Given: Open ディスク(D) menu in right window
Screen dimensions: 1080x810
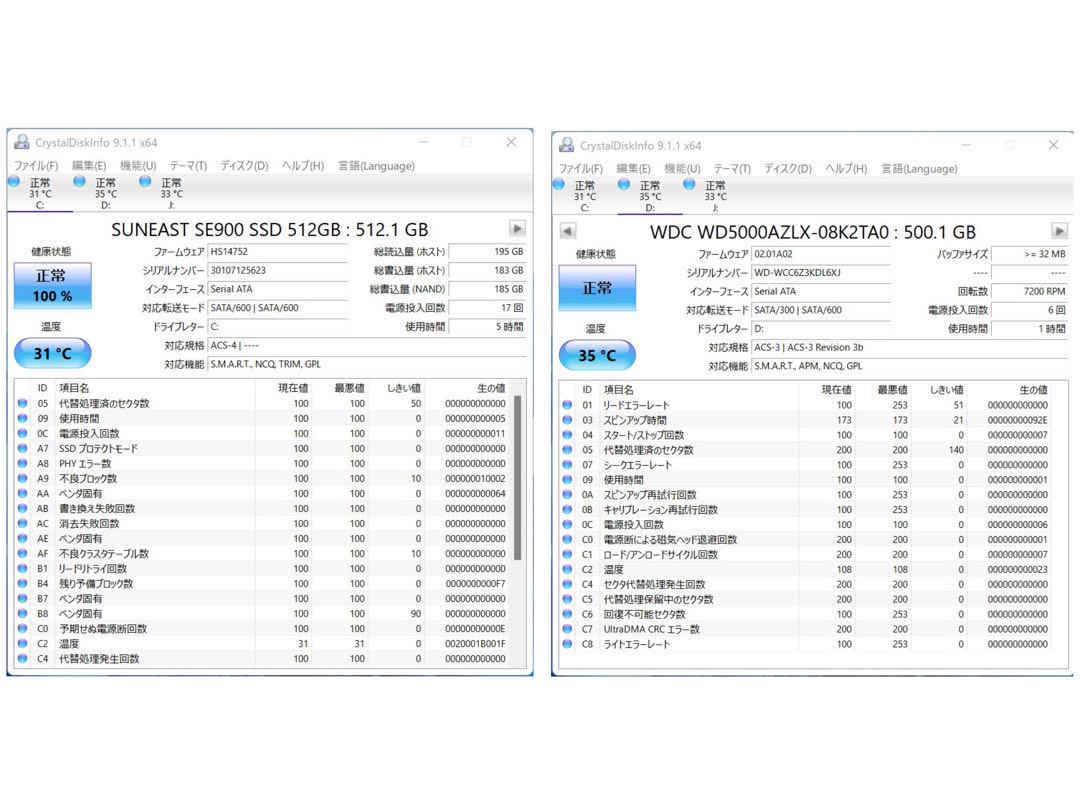Looking at the screenshot, I should point(788,169).
